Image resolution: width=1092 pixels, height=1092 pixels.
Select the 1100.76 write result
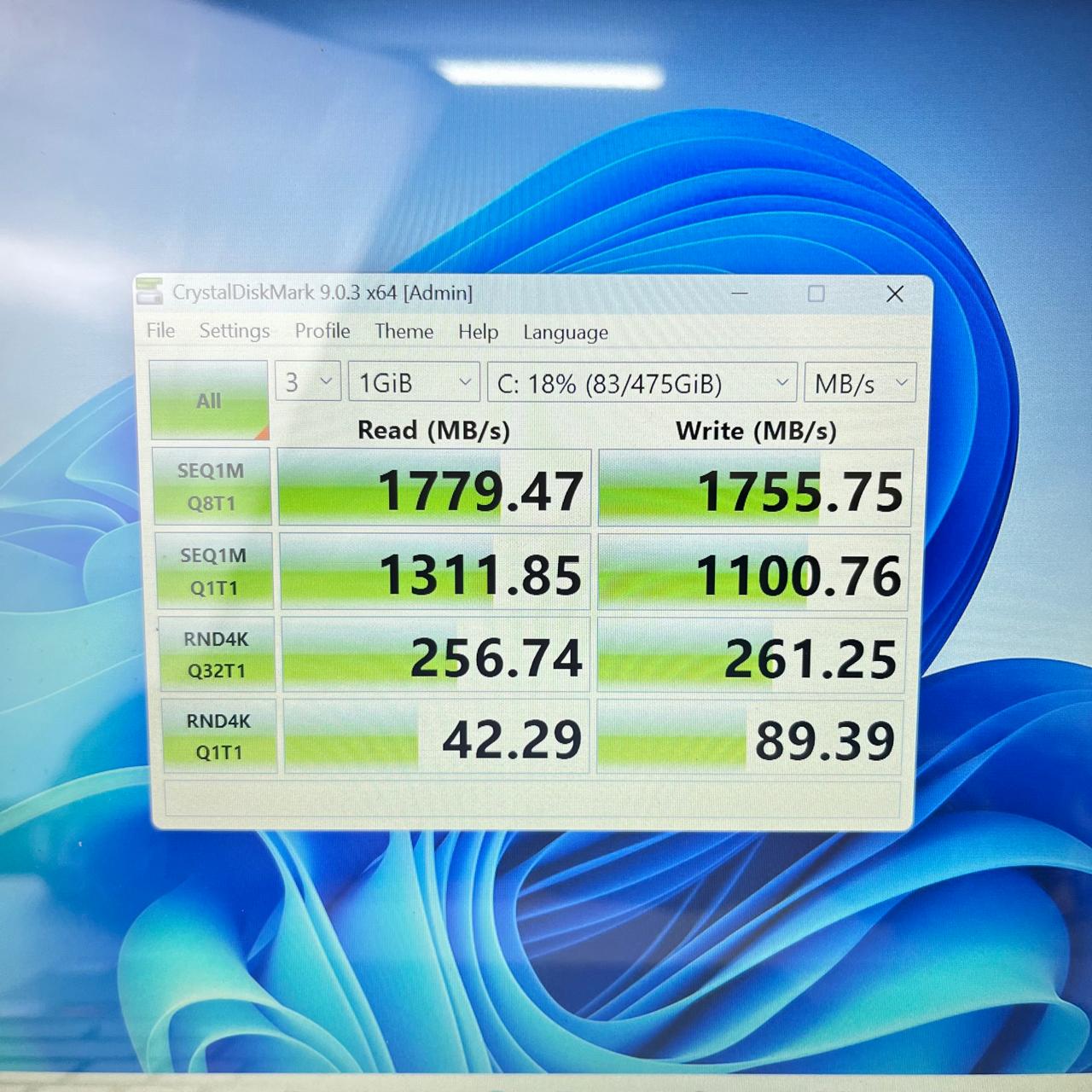(x=754, y=572)
